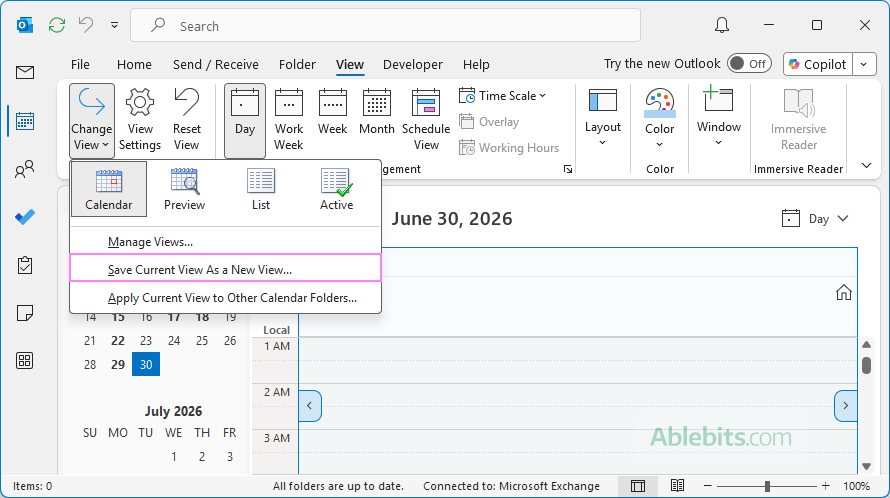Click the Copilot button

817,64
